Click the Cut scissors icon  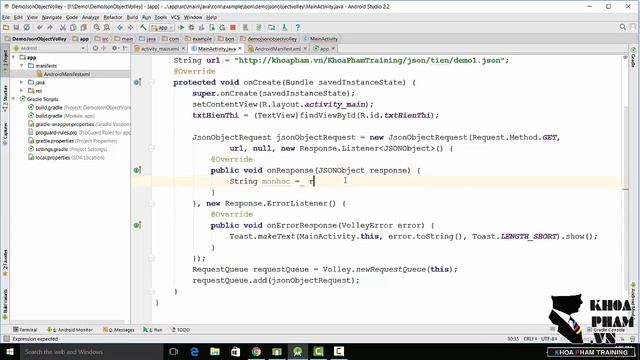[63, 27]
